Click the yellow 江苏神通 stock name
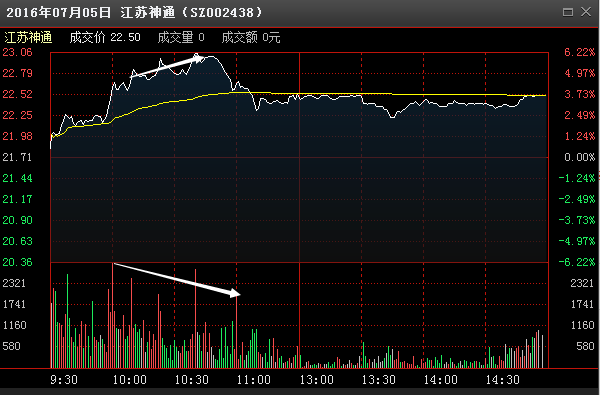600x395 pixels. 28,38
